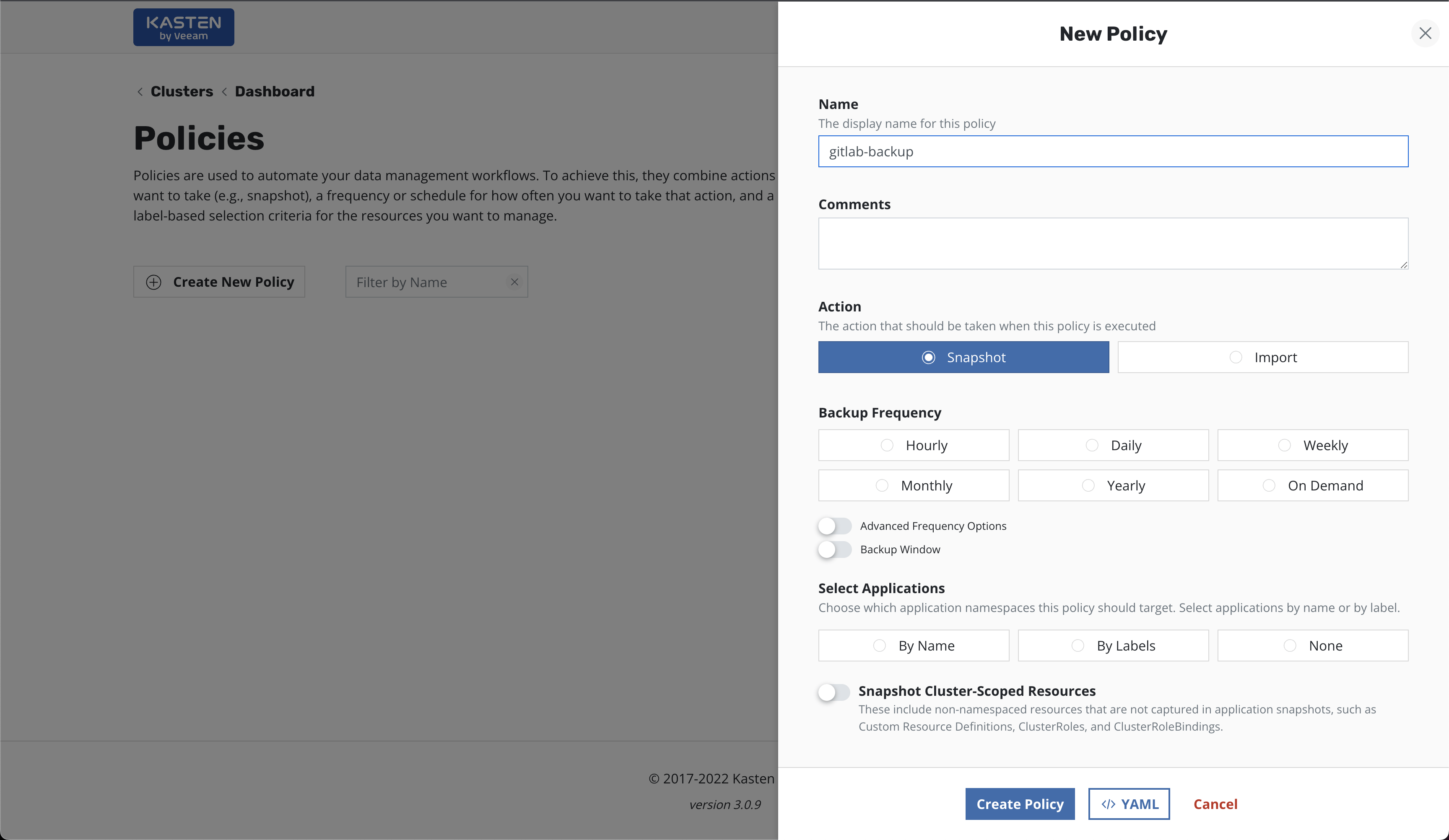
Task: Click the back chevron before Clusters
Action: [x=140, y=92]
